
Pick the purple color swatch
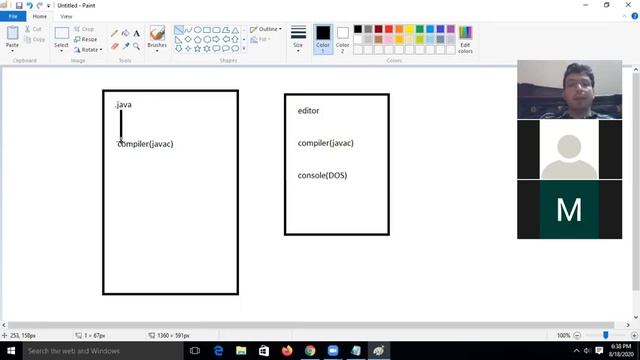tap(451, 29)
